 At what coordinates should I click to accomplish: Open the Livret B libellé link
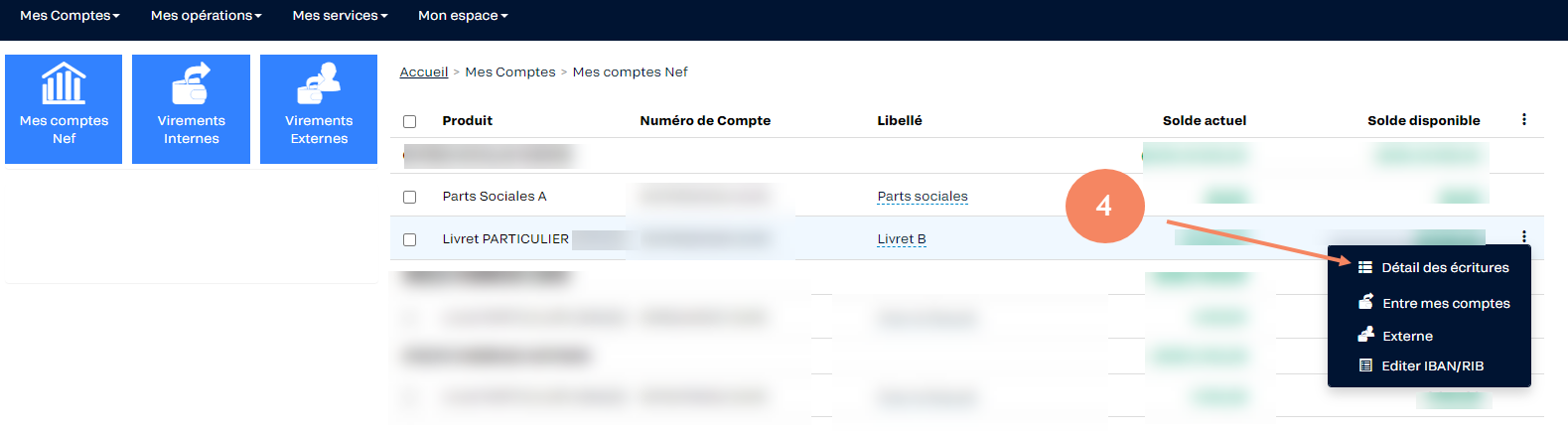coord(902,239)
